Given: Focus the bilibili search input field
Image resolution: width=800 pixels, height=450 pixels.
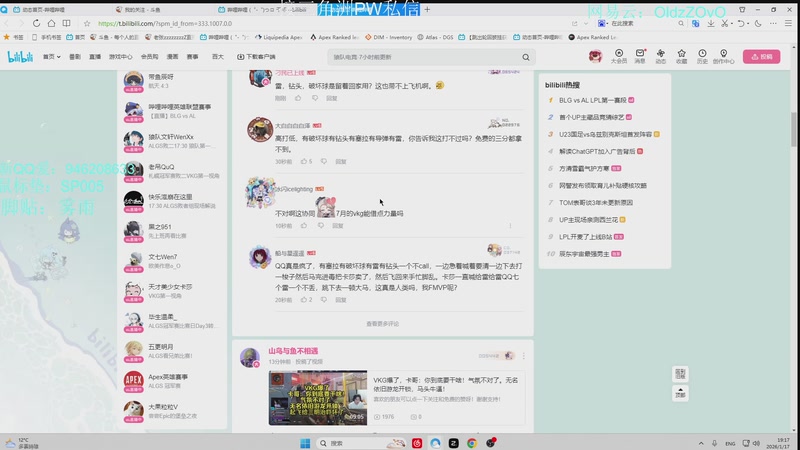Looking at the screenshot, I should (x=423, y=57).
